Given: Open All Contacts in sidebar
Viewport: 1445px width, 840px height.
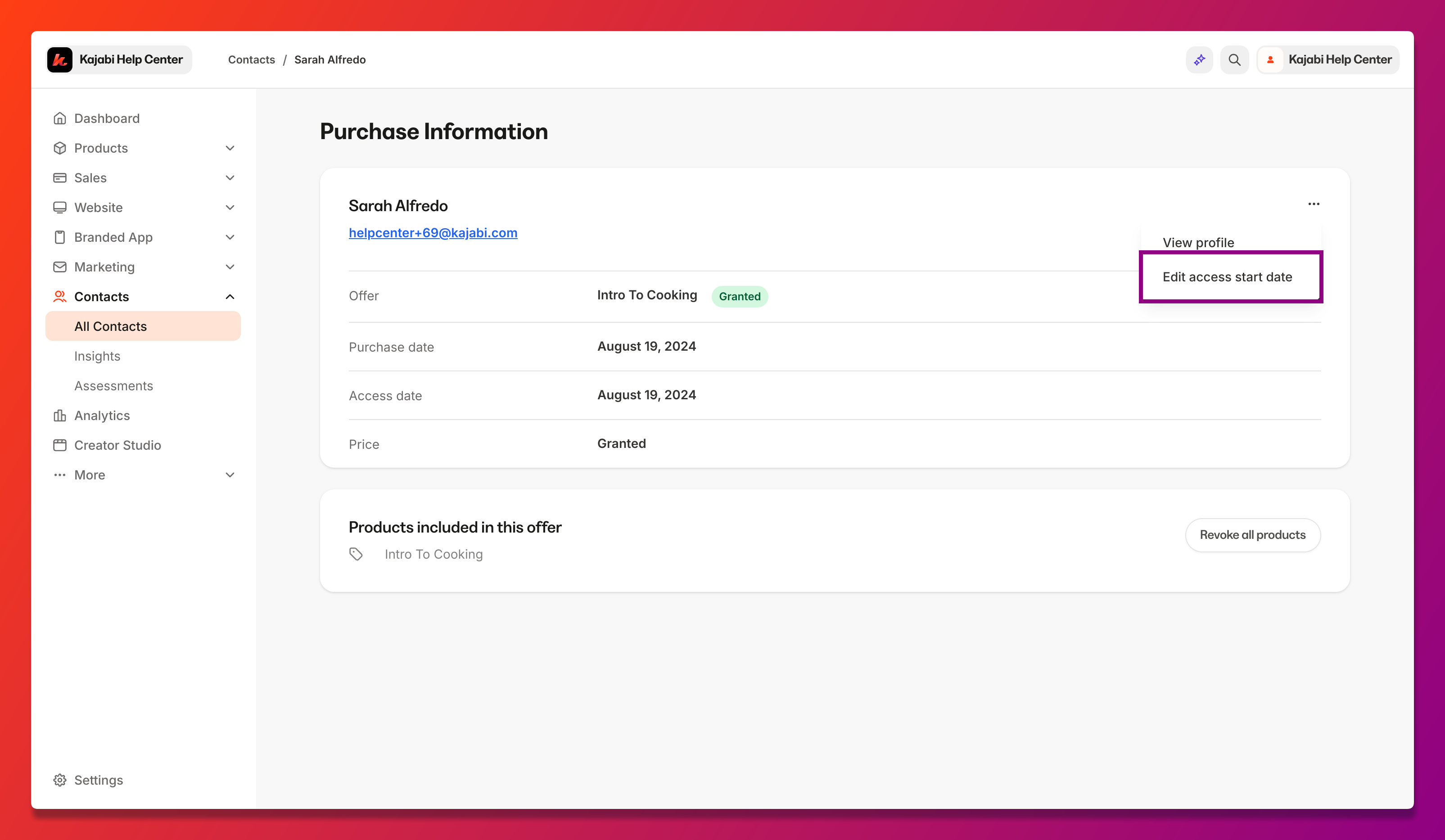Looking at the screenshot, I should (143, 326).
